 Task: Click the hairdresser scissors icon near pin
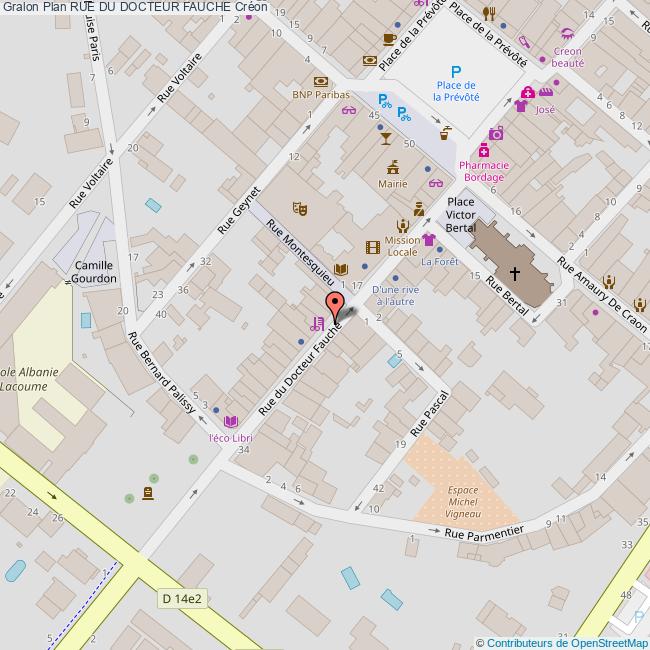317,322
